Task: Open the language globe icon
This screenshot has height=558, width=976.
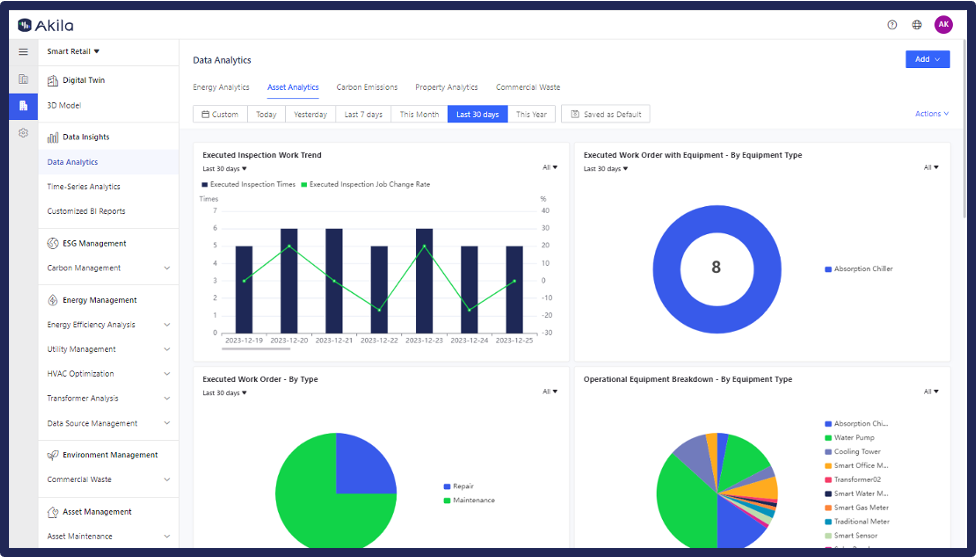Action: coord(917,25)
